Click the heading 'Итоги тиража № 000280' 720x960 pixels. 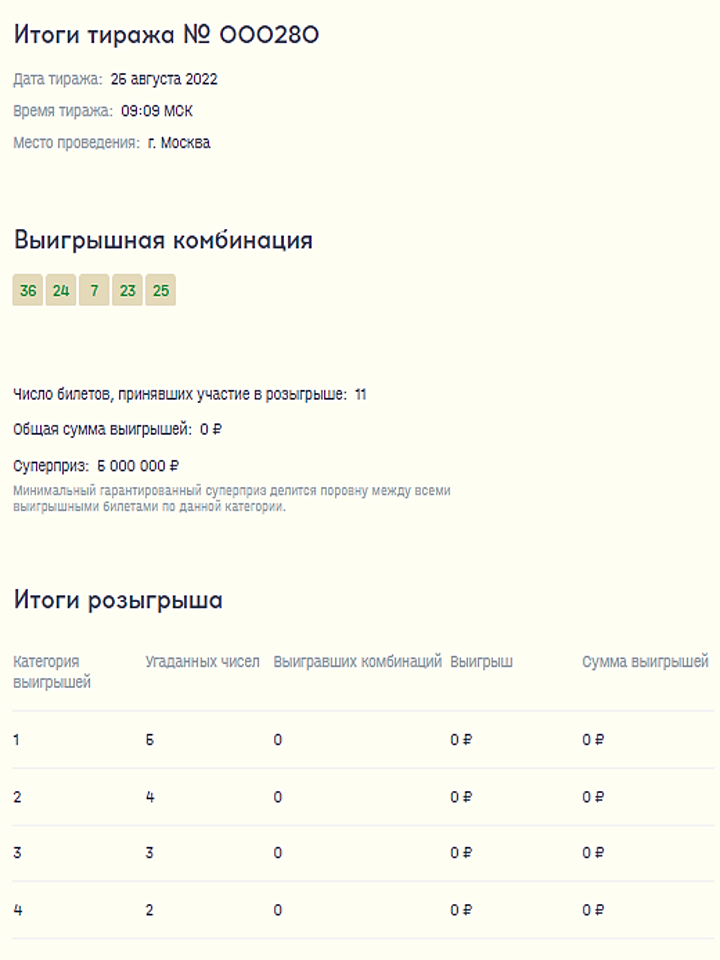click(x=166, y=35)
